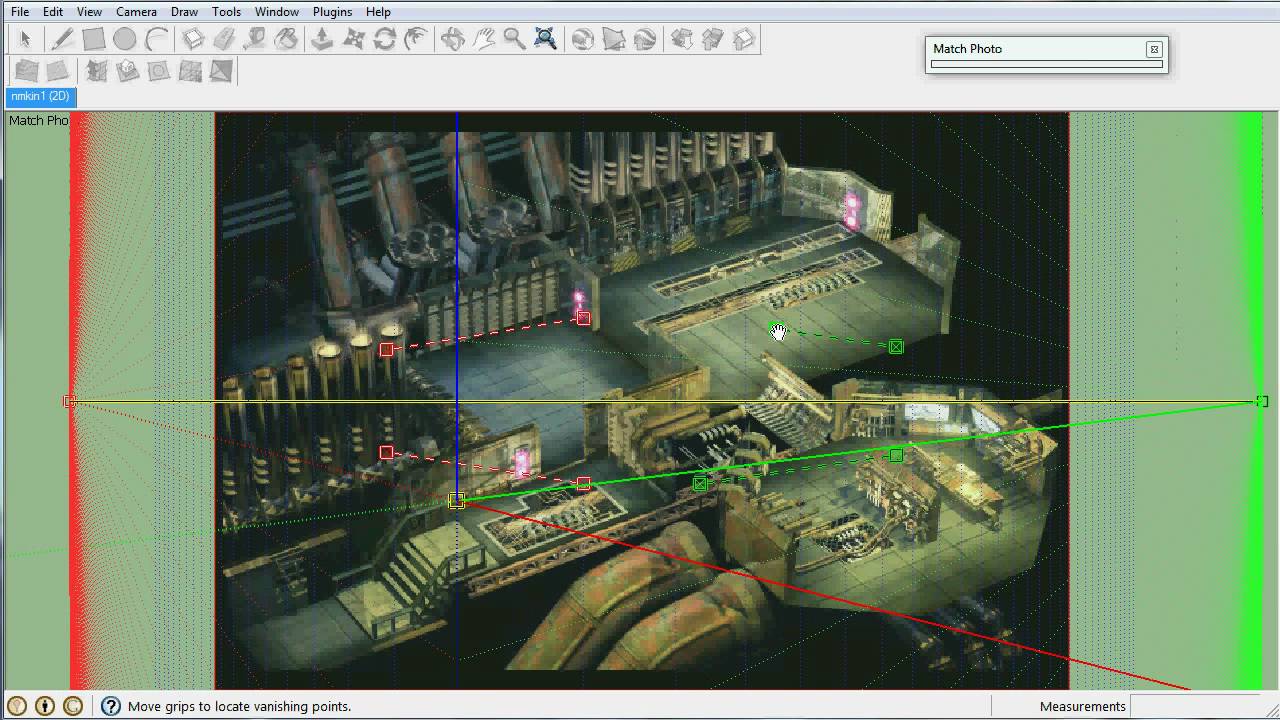Select Sandbox From Scratch tool

coord(57,71)
